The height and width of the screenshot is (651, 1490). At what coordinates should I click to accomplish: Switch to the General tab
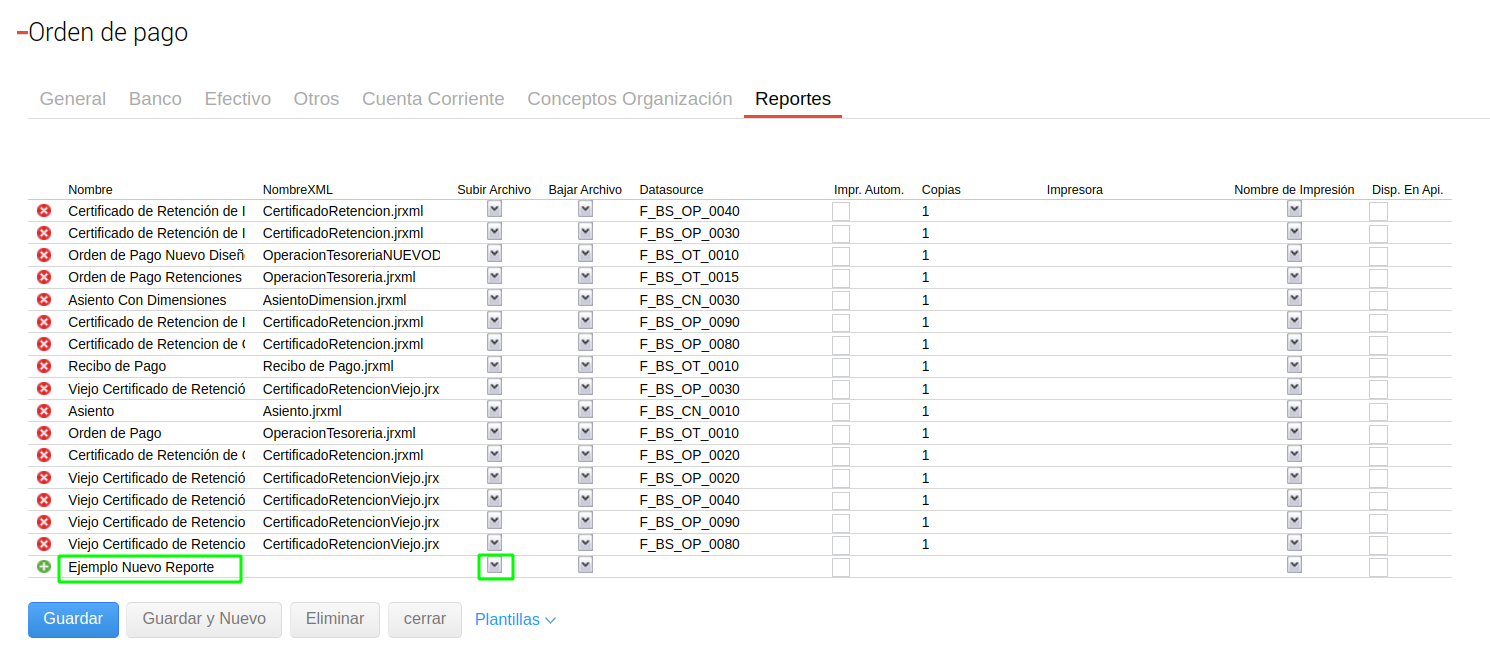tap(73, 99)
